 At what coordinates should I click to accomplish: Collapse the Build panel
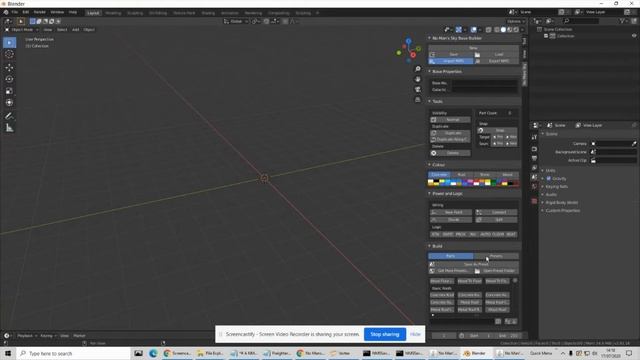pos(429,246)
